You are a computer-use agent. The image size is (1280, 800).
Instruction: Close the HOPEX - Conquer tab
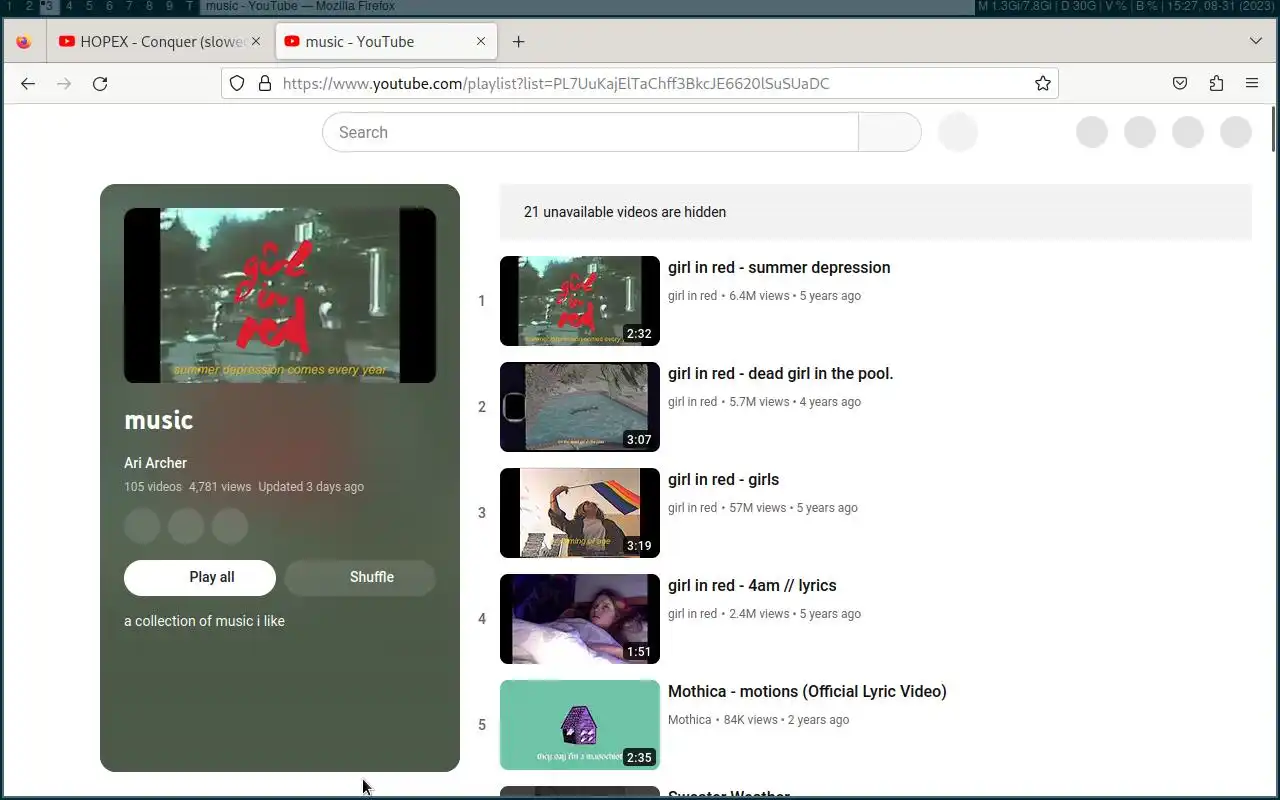256,42
